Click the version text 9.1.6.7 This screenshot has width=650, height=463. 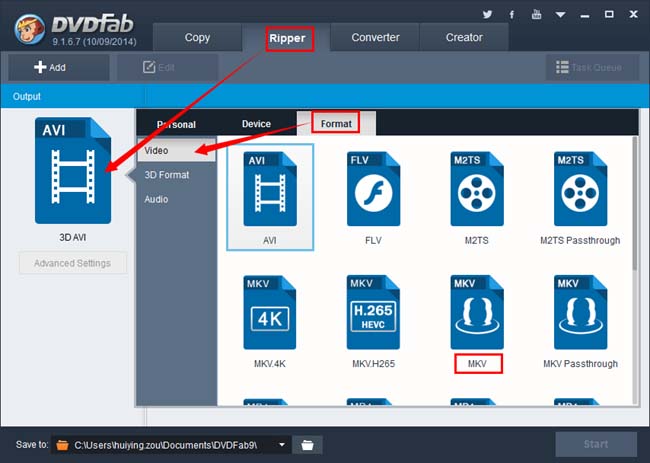click(94, 42)
